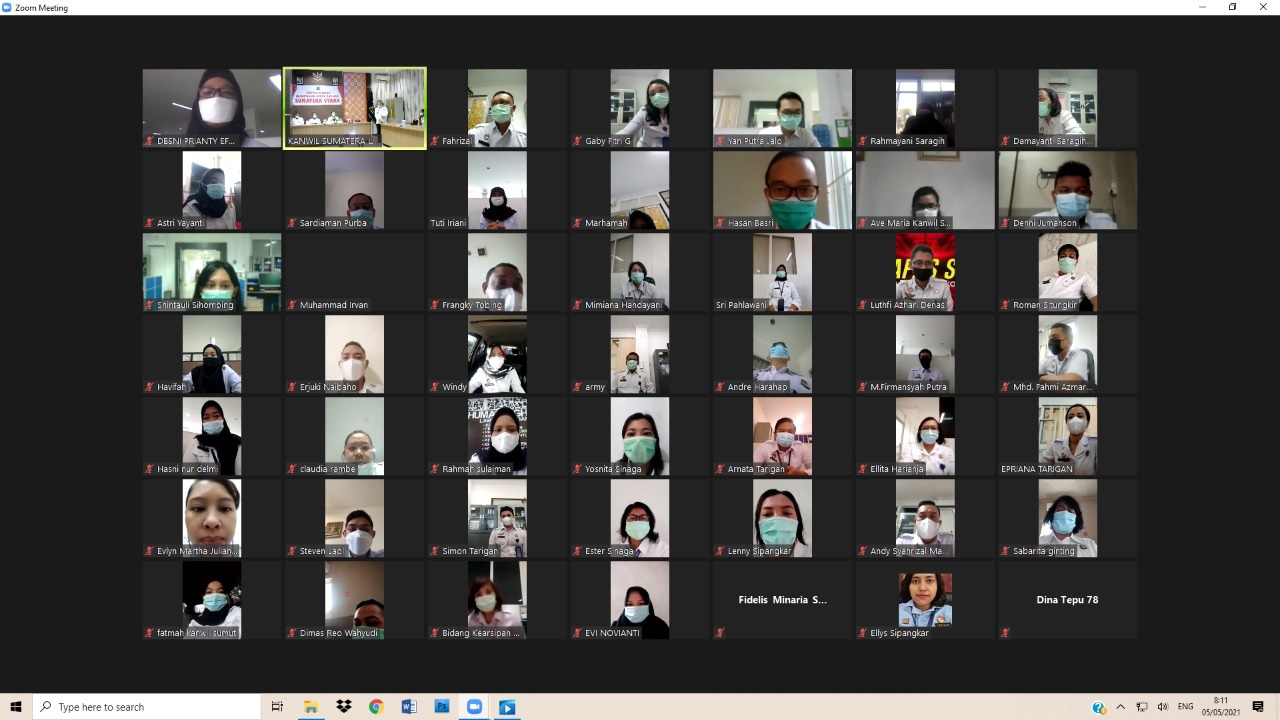The image size is (1280, 720).
Task: Select Damayanti Saragih video tile
Action: pyautogui.click(x=1067, y=108)
